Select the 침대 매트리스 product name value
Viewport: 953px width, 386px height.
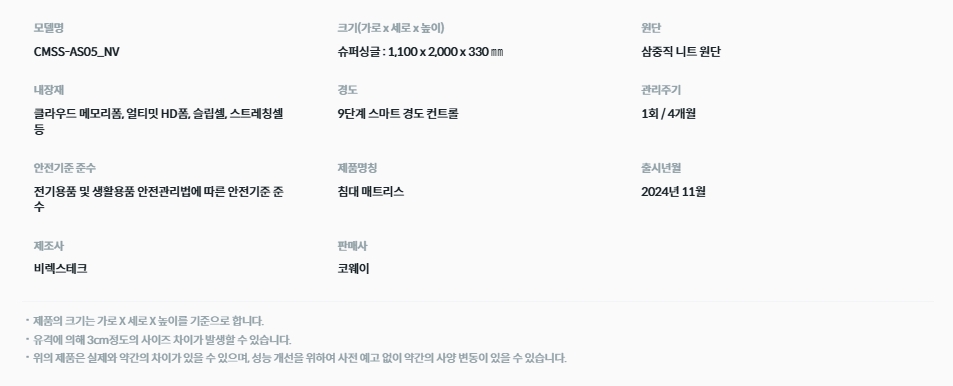coord(370,191)
